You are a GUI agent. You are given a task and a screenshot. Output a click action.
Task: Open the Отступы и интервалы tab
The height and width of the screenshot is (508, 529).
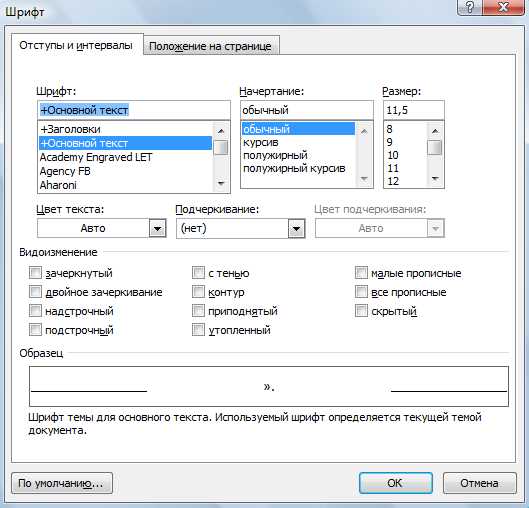[76, 45]
